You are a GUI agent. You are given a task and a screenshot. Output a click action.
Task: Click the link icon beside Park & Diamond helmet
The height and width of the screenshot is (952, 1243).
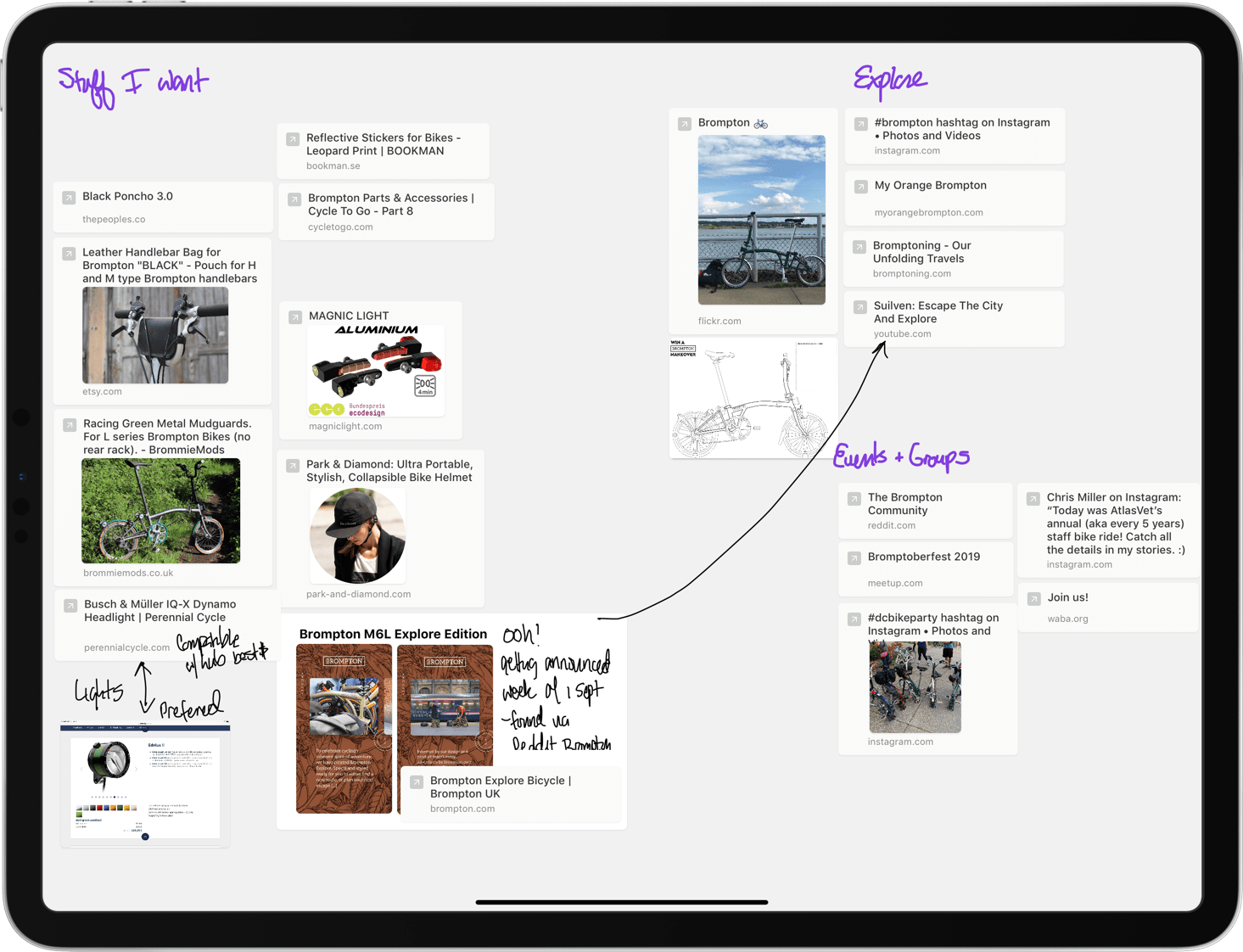293,466
